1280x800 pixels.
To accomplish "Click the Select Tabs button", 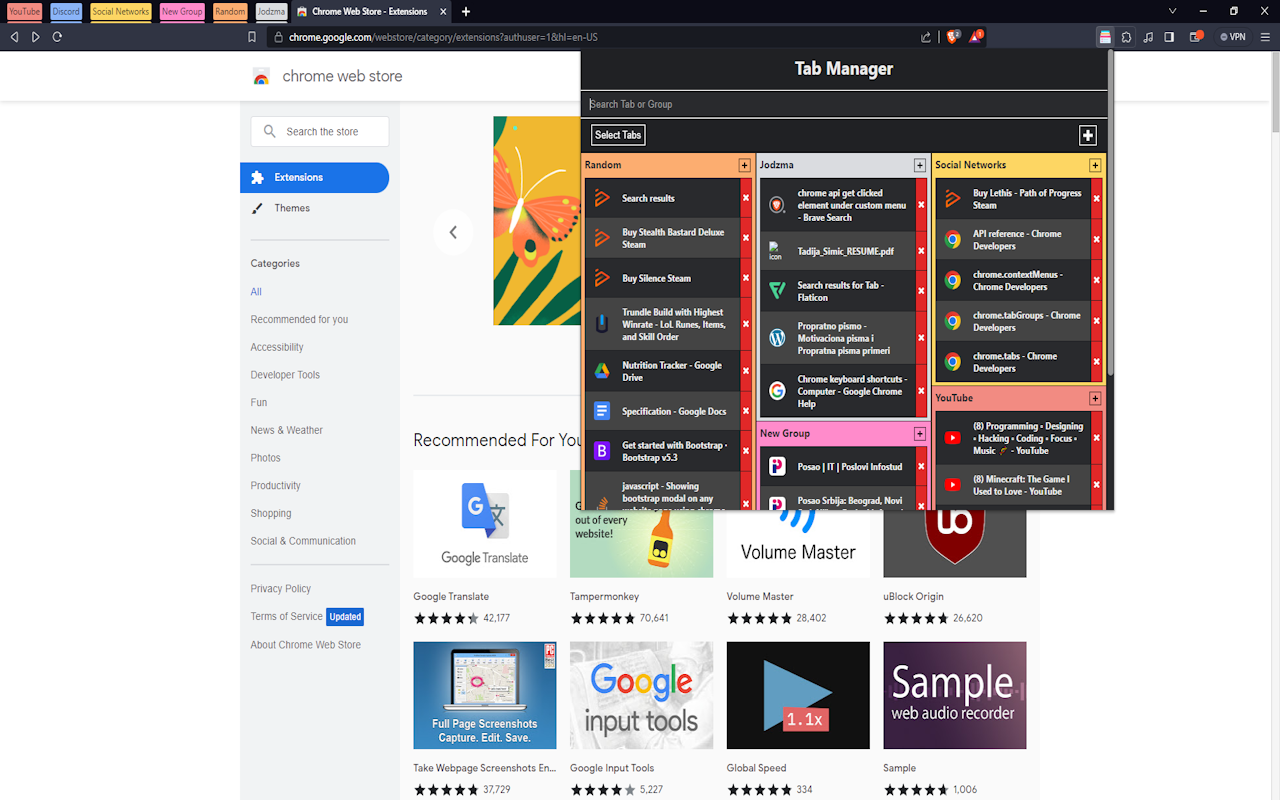I will 617,134.
